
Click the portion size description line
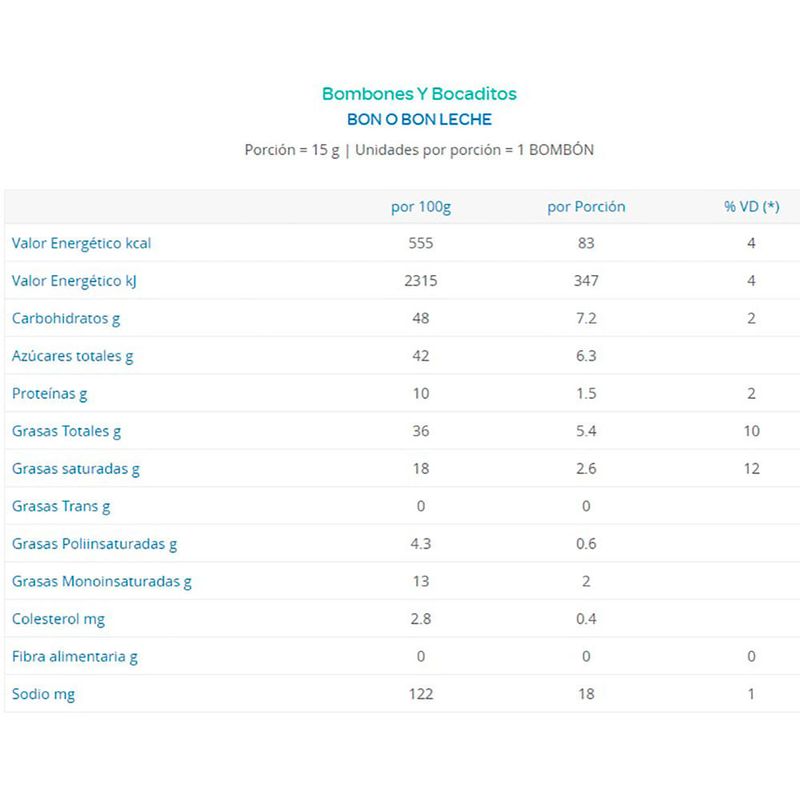coord(419,150)
